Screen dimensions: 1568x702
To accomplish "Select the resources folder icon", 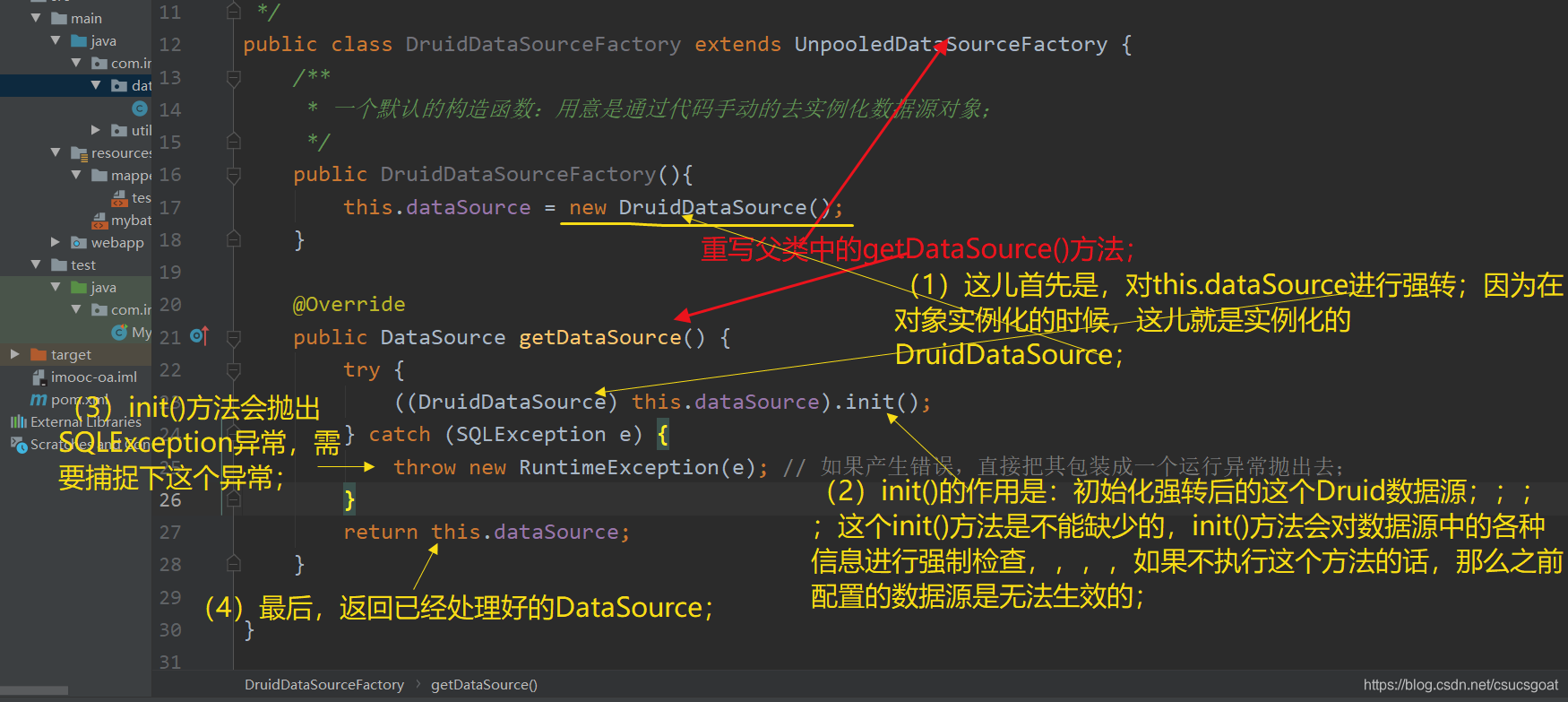I will (x=79, y=153).
